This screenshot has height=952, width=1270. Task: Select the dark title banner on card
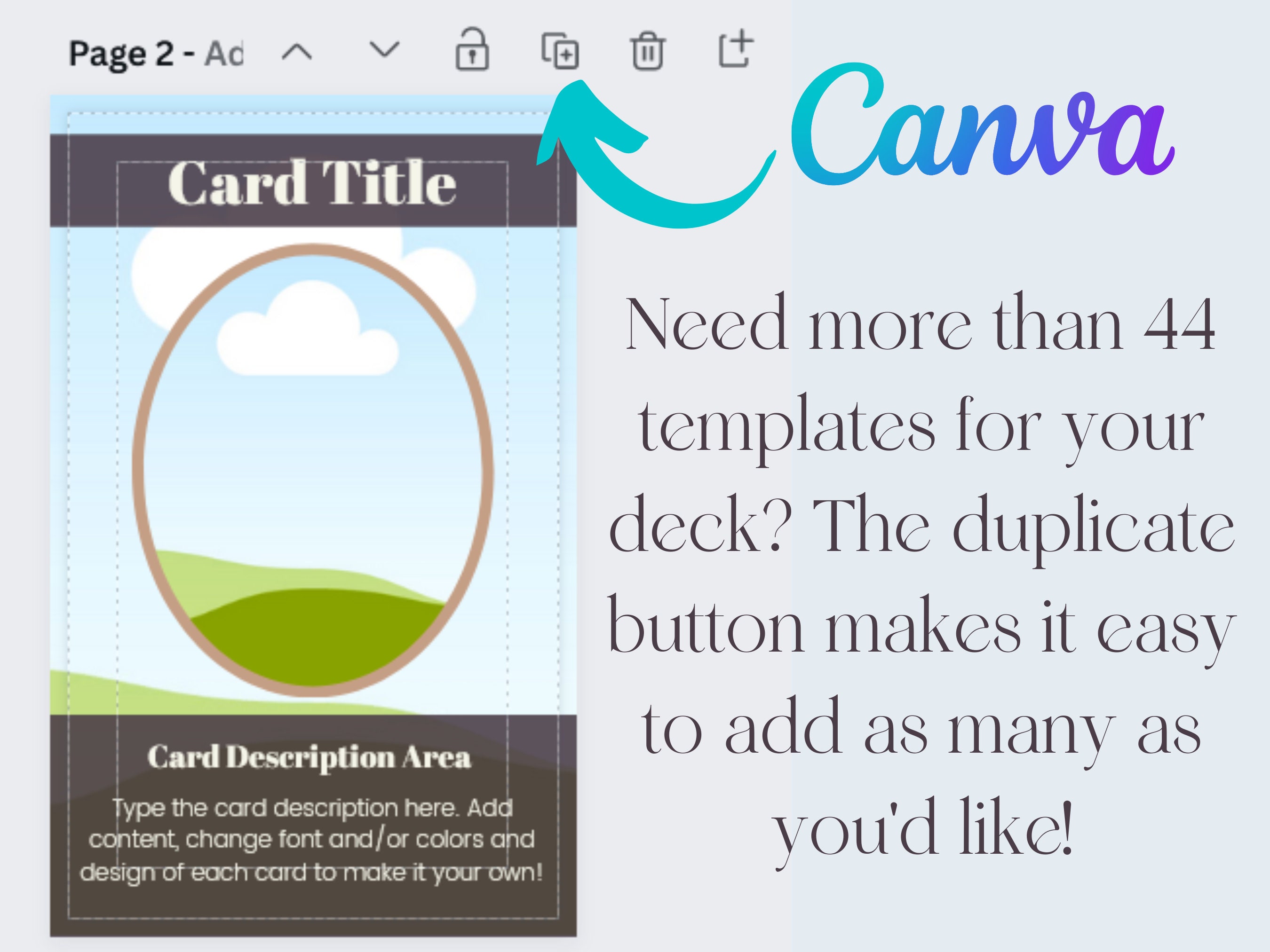pos(313,181)
